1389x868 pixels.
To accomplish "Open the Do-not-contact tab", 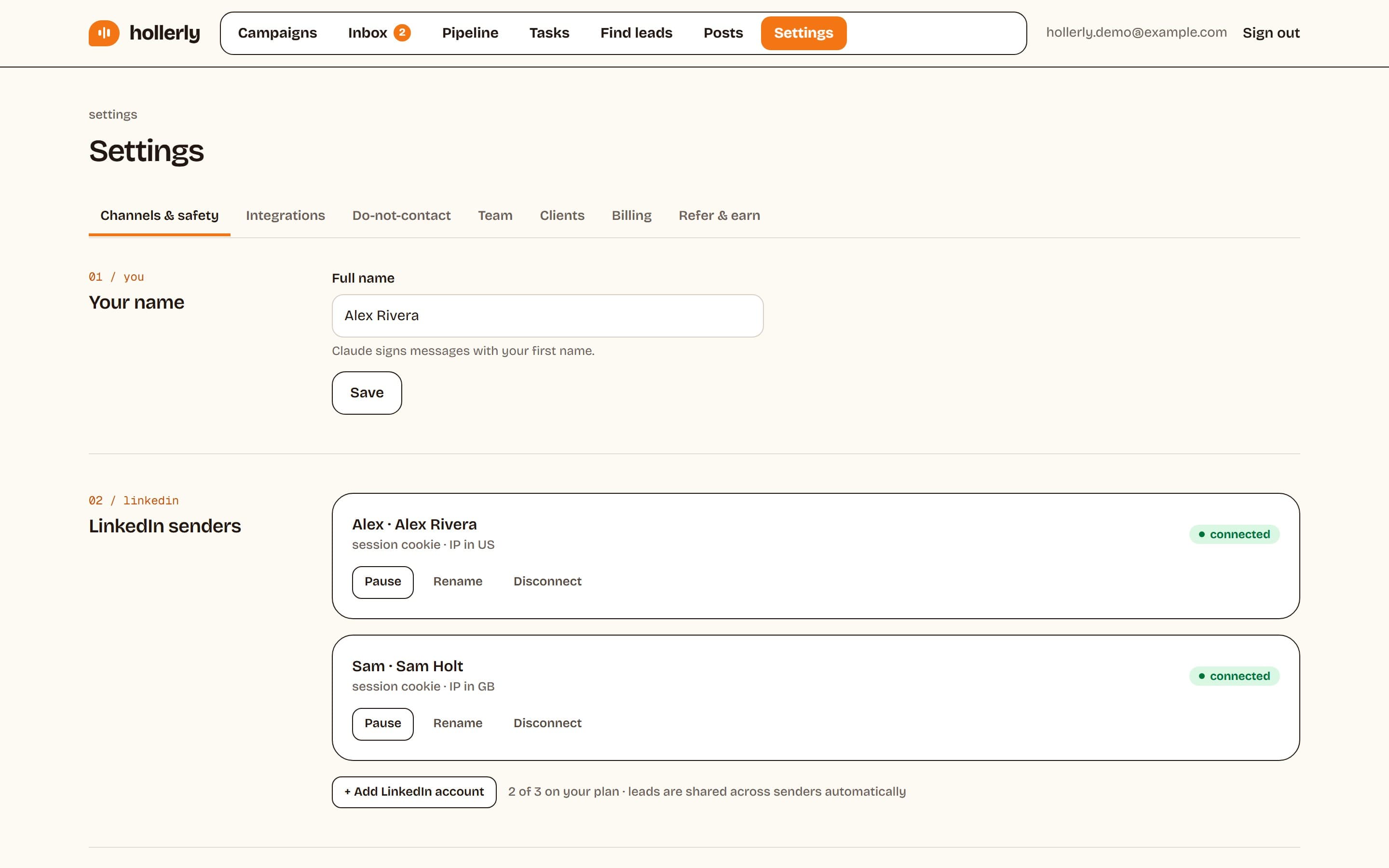I will [401, 215].
